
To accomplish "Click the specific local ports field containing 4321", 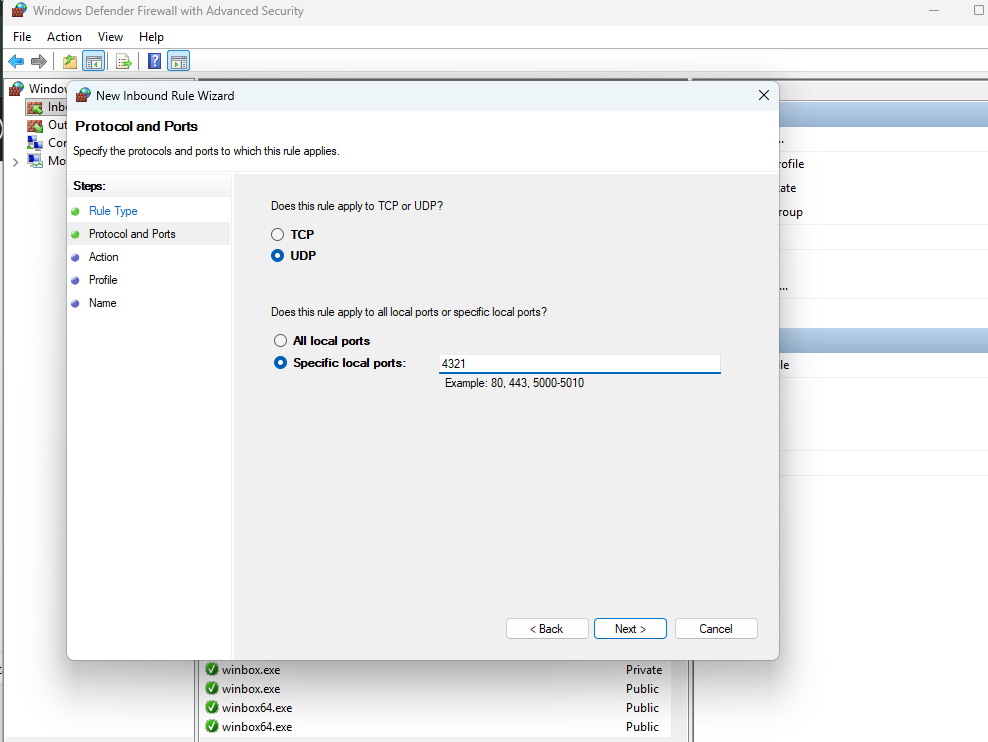I will click(580, 363).
